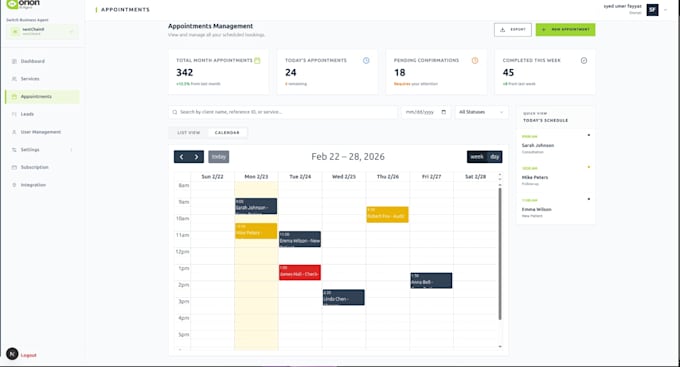Viewport: 680px width, 367px height.
Task: Click the business agent avatar icon
Action: [15, 32]
